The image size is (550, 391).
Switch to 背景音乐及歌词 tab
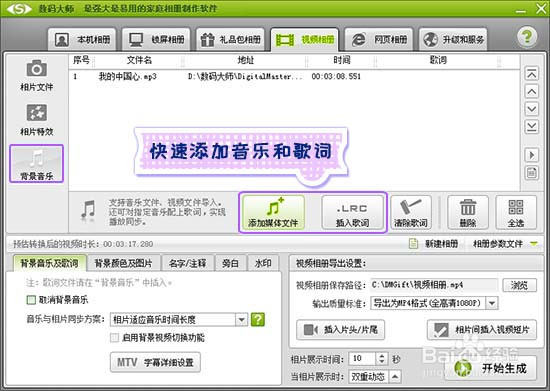pos(49,263)
